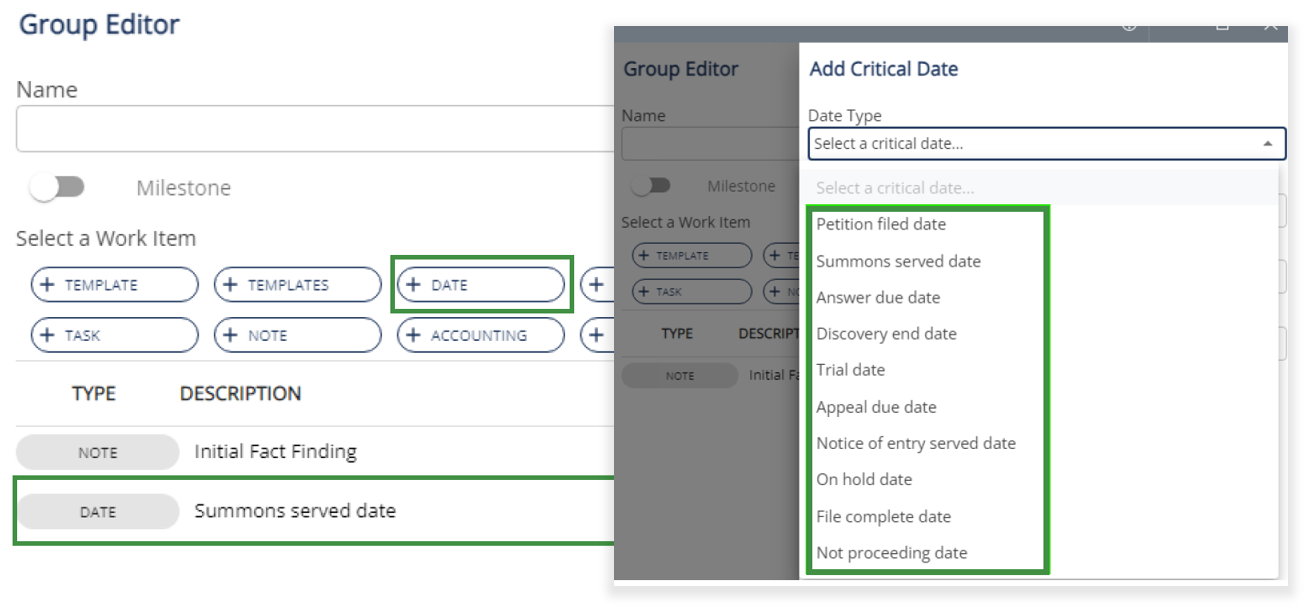
Task: Add an + ACCOUNTING work item
Action: tap(481, 335)
